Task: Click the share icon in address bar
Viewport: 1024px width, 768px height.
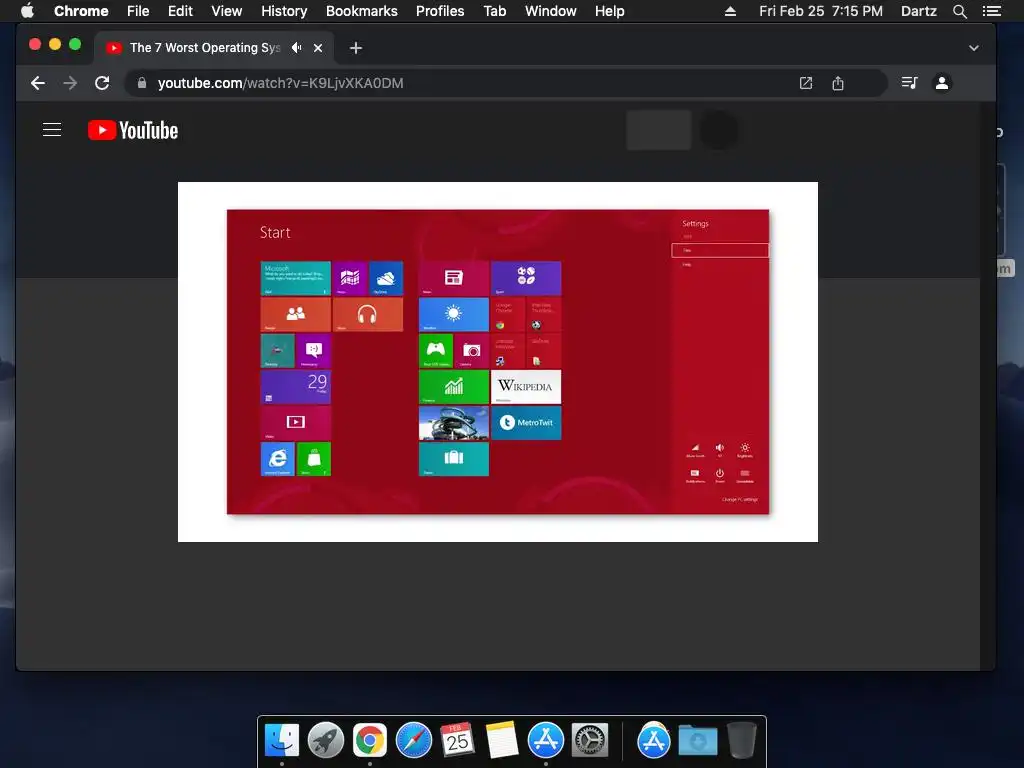Action: pyautogui.click(x=838, y=83)
